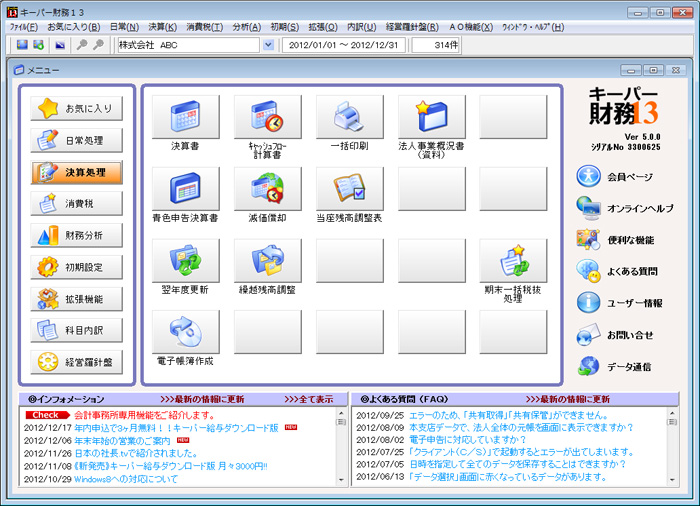The height and width of the screenshot is (506, 700).
Task: Open the 経営羅針盤(R) menu
Action: click(x=412, y=27)
